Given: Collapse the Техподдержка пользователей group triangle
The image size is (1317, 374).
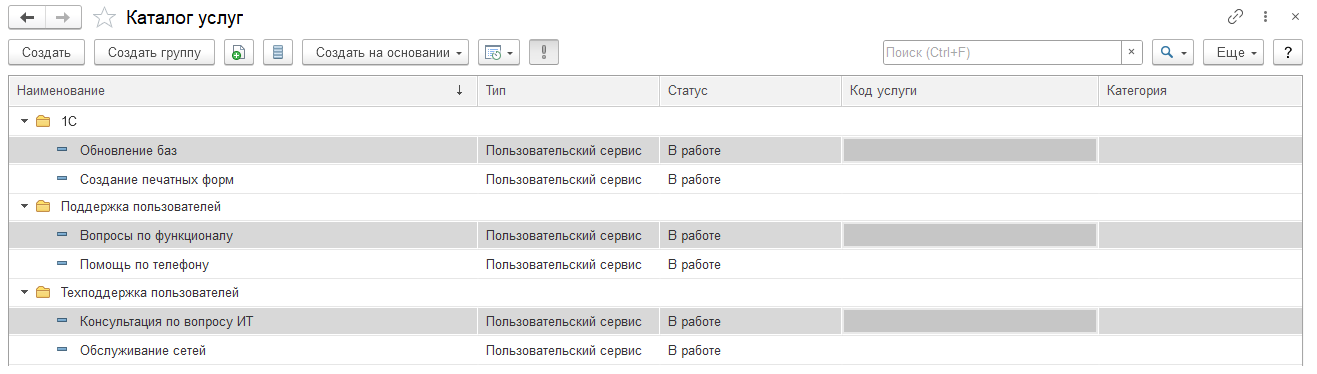Looking at the screenshot, I should [x=24, y=293].
